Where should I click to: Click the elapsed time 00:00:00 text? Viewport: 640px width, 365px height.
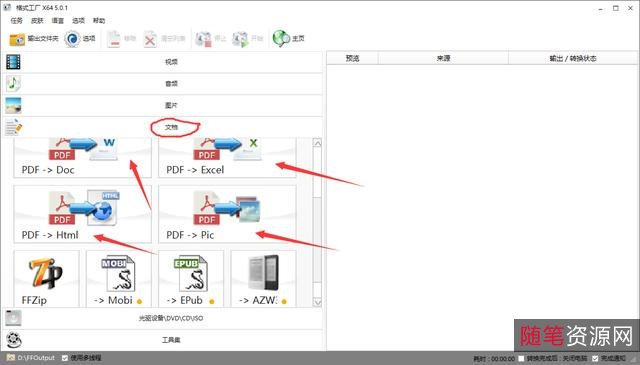503,358
